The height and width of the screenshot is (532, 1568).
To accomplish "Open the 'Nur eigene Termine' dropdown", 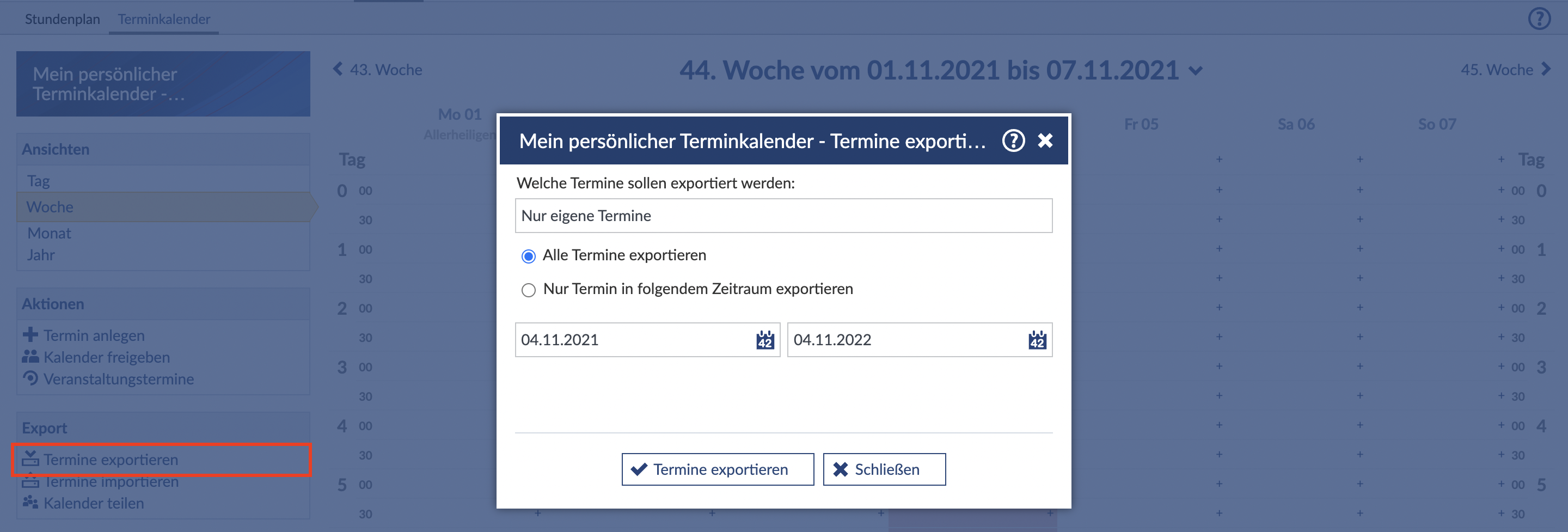I will [783, 216].
